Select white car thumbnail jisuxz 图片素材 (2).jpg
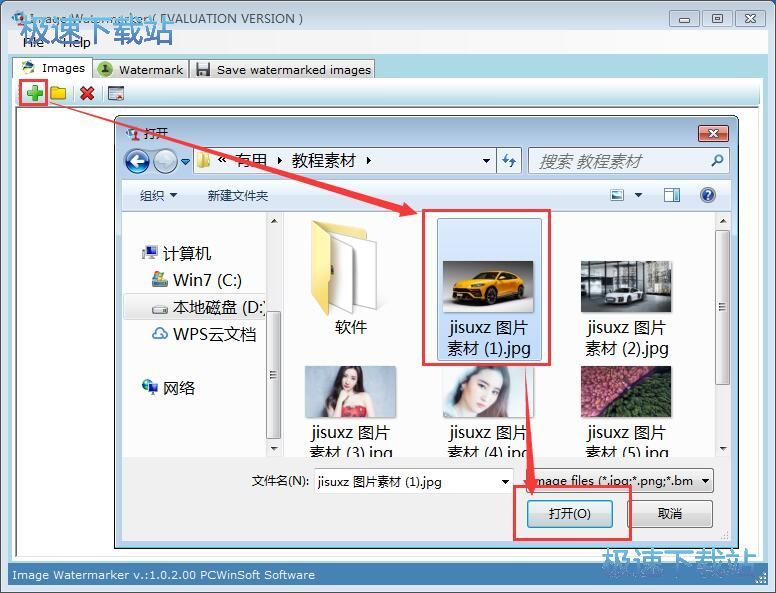 click(626, 308)
